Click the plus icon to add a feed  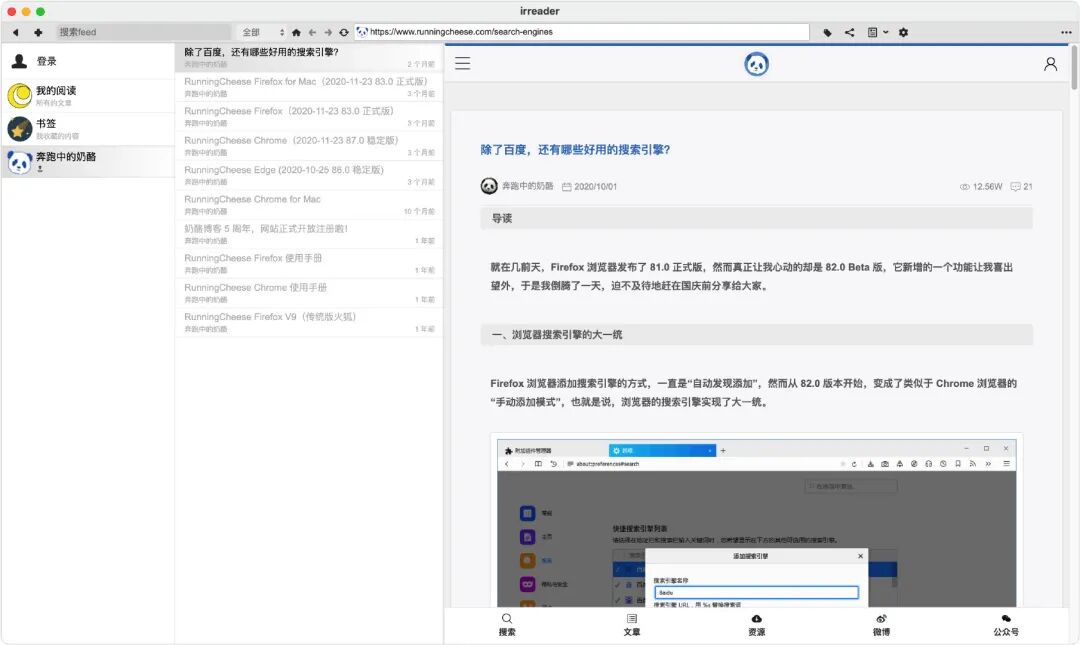[38, 32]
